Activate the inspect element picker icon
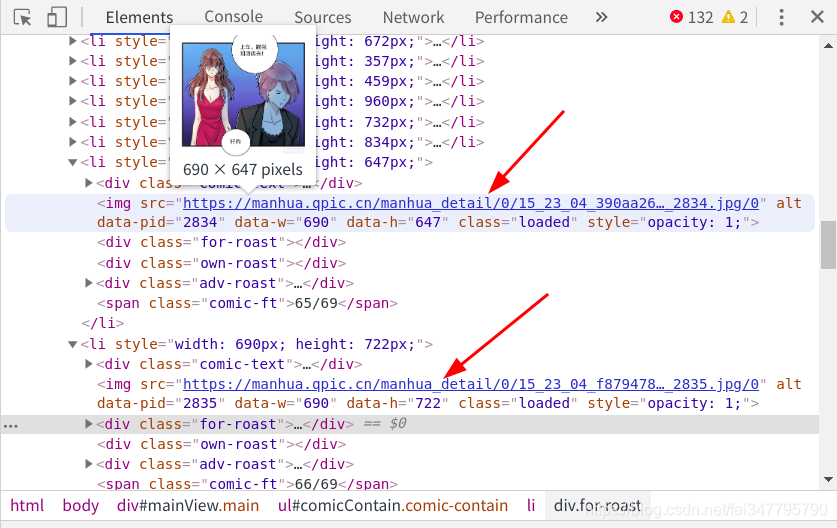The height and width of the screenshot is (528, 837). click(x=22, y=17)
